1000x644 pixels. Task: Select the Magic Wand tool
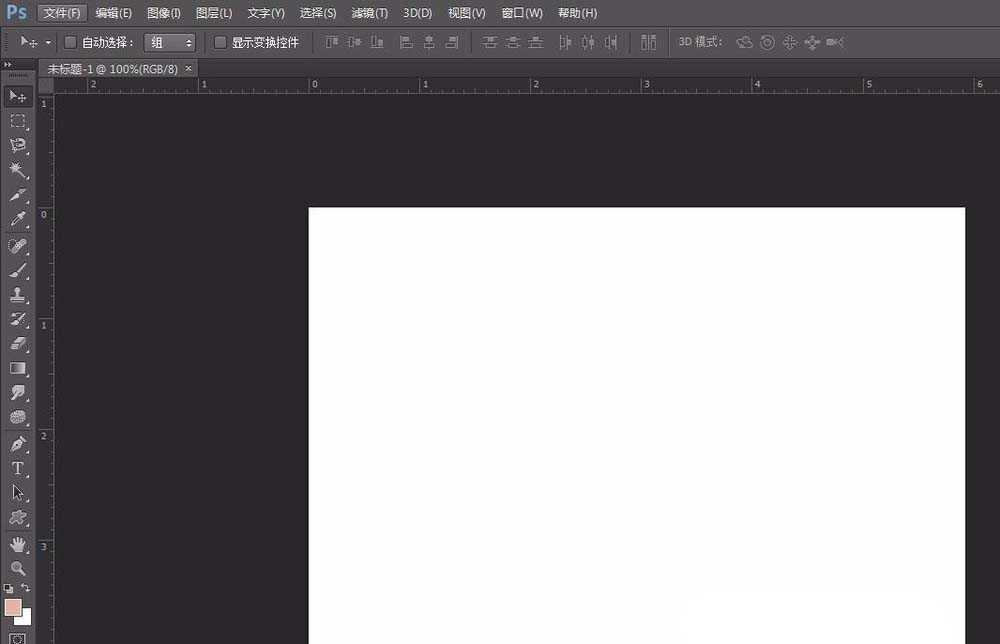(18, 171)
